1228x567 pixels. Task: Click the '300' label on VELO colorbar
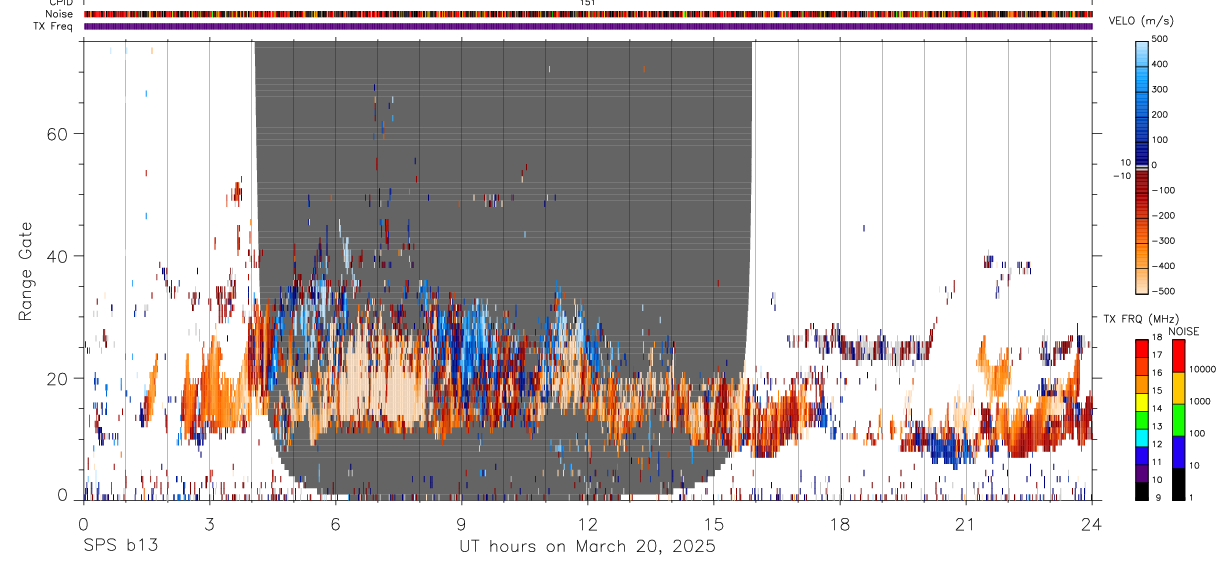pyautogui.click(x=1160, y=89)
